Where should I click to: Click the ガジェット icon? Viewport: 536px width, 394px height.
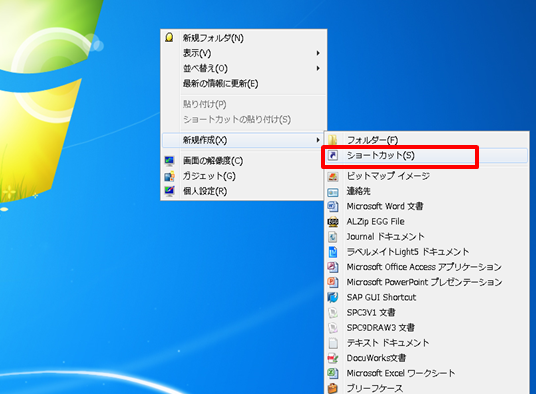169,176
